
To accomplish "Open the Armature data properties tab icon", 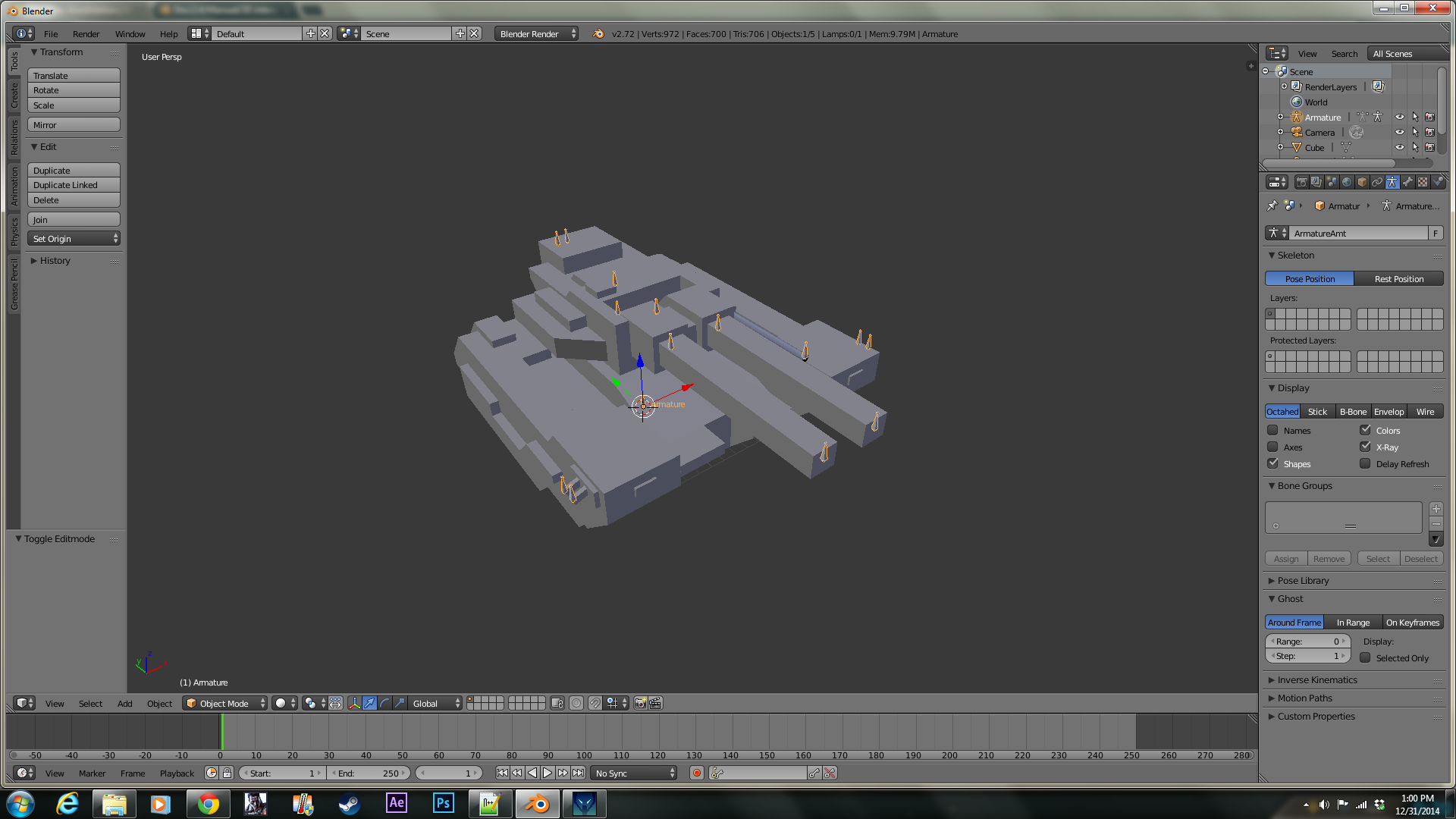I will tap(1392, 182).
